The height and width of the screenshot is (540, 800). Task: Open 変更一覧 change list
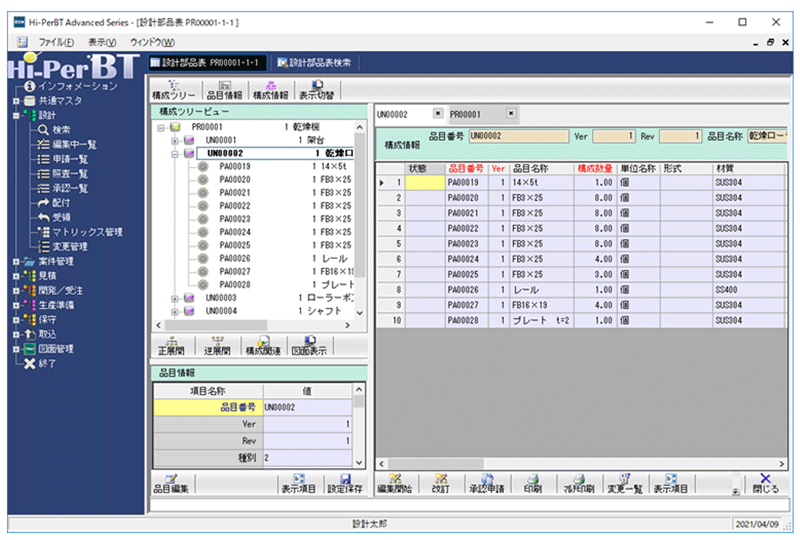[624, 483]
